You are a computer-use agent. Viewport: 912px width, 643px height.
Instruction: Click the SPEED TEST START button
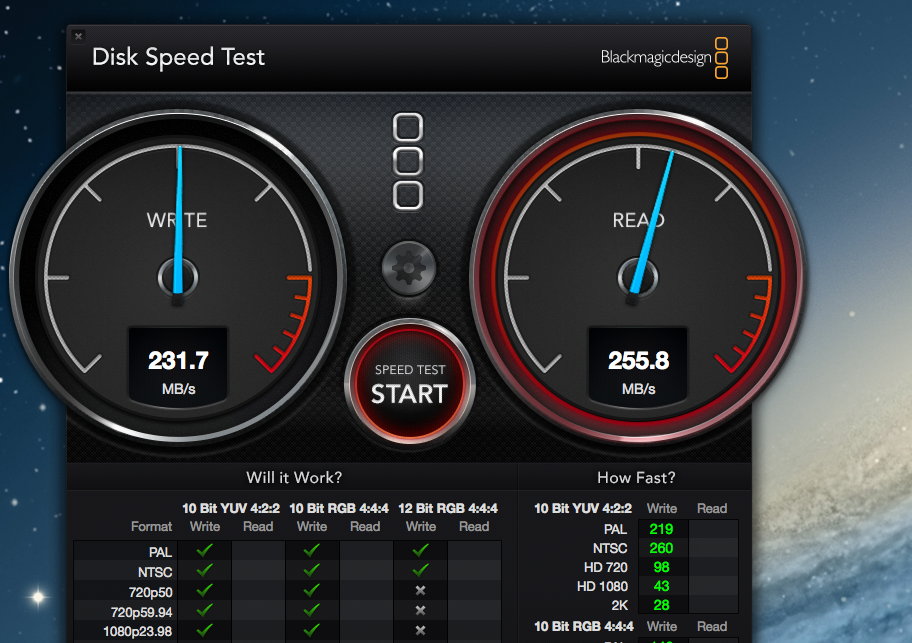409,384
